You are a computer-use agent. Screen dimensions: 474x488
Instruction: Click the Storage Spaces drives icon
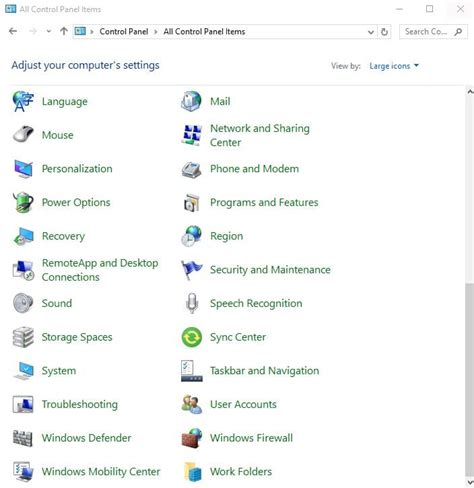[23, 337]
